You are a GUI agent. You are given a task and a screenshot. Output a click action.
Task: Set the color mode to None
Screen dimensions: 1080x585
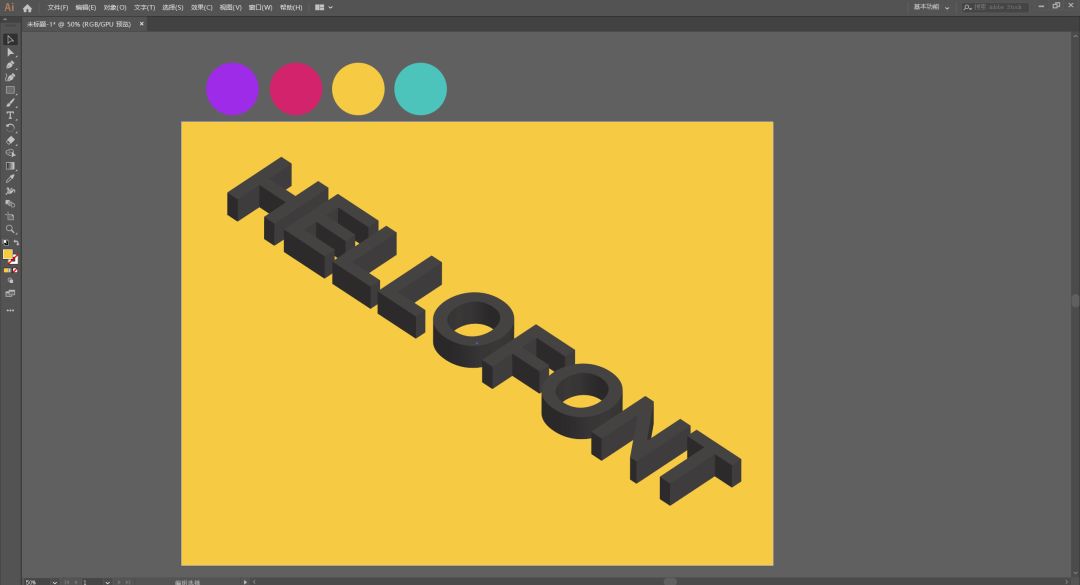pos(15,270)
